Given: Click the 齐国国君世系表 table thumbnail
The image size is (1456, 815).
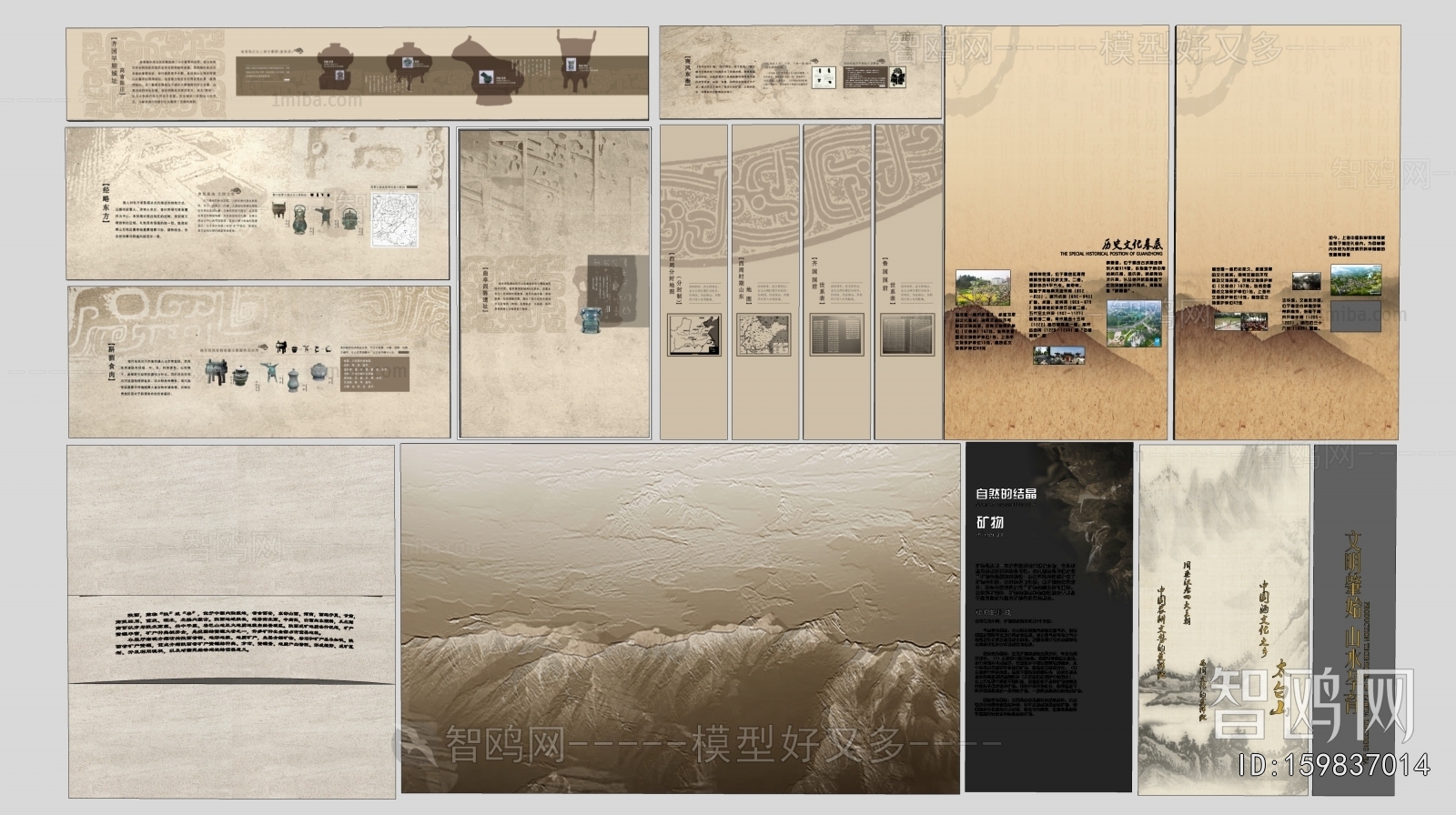Looking at the screenshot, I should point(836,335).
